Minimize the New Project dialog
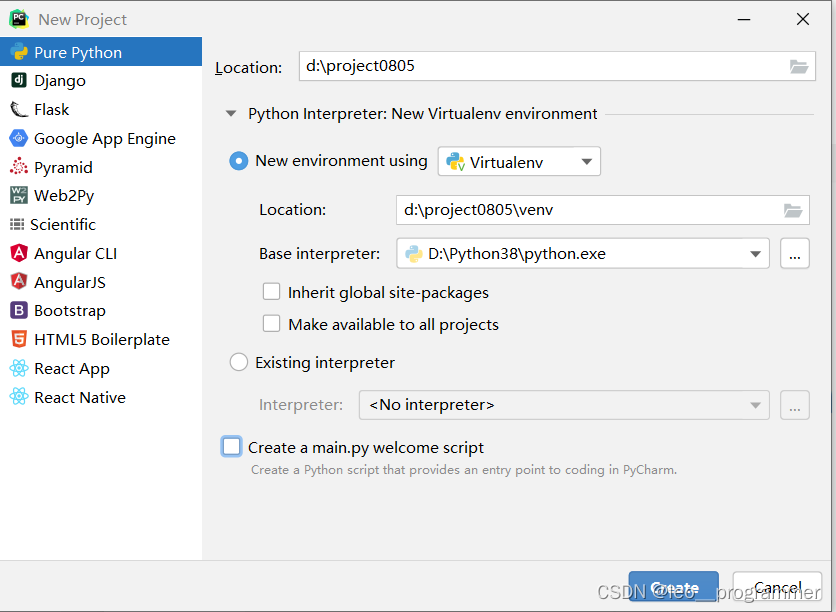This screenshot has height=612, width=836. [744, 20]
